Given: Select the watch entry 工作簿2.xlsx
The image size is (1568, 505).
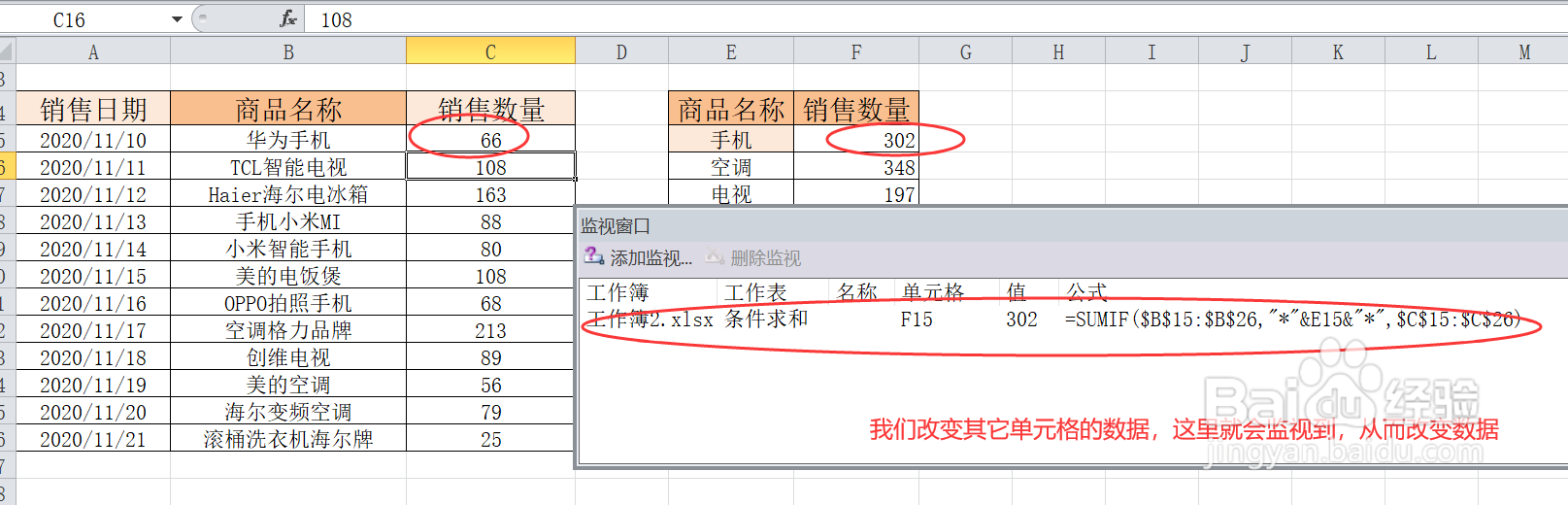Looking at the screenshot, I should click(x=651, y=319).
